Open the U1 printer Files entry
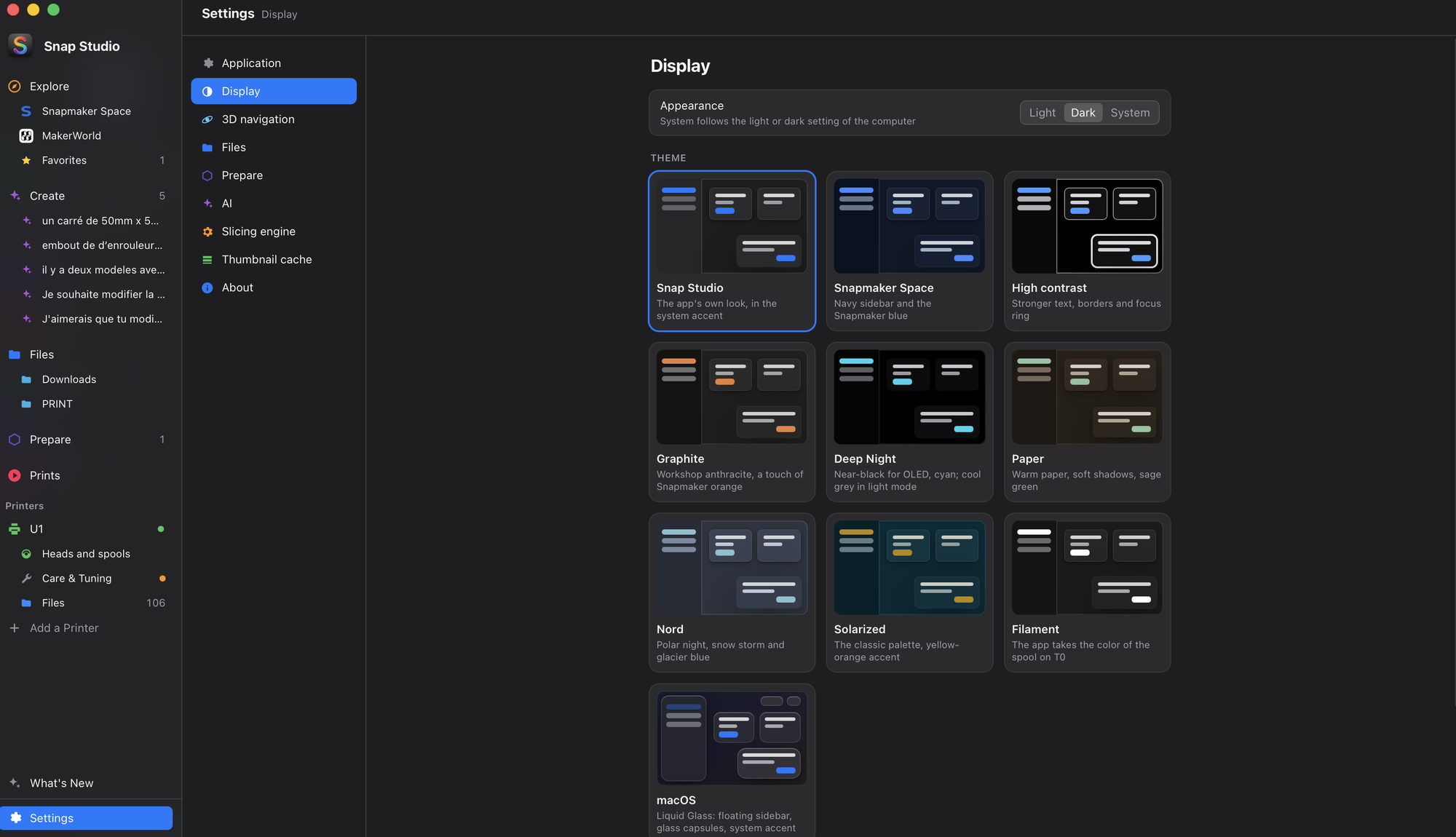Screen dimensions: 1456x837 pyautogui.click(x=87, y=603)
